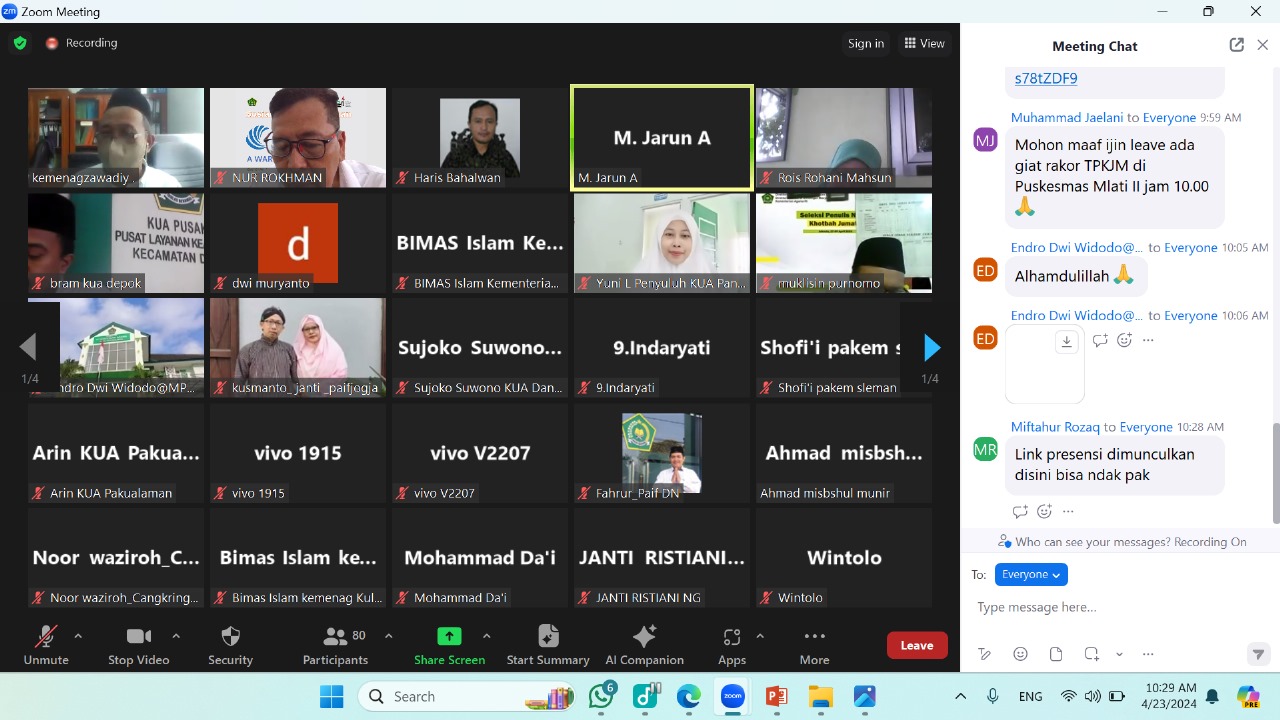
Task: Reply to Endro's file message
Action: click(1100, 340)
